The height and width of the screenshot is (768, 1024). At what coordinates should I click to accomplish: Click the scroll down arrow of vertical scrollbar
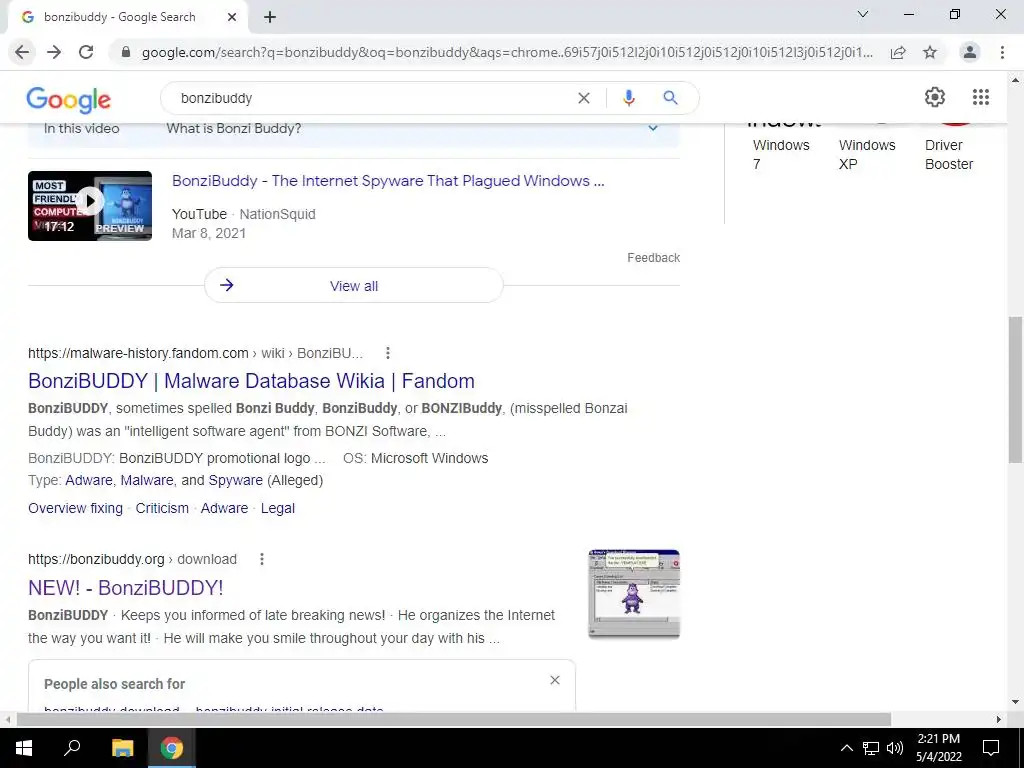pos(1015,702)
